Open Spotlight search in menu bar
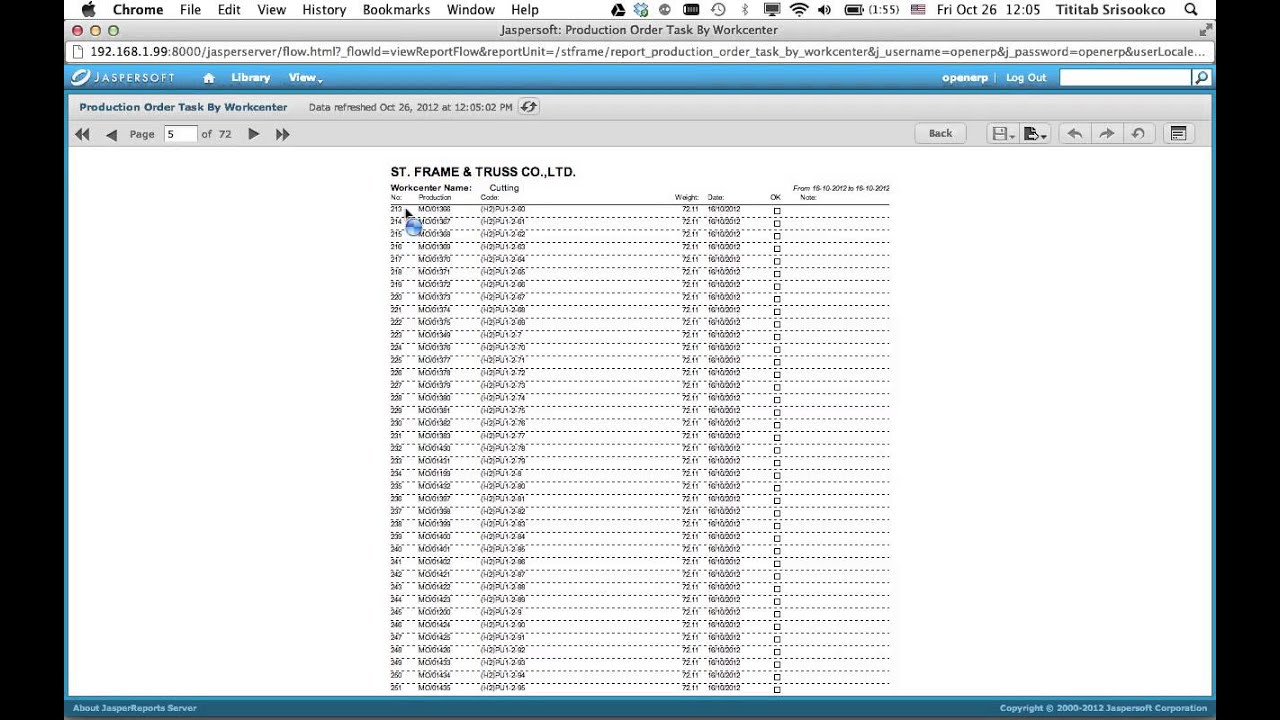The width and height of the screenshot is (1280, 720). [1191, 10]
